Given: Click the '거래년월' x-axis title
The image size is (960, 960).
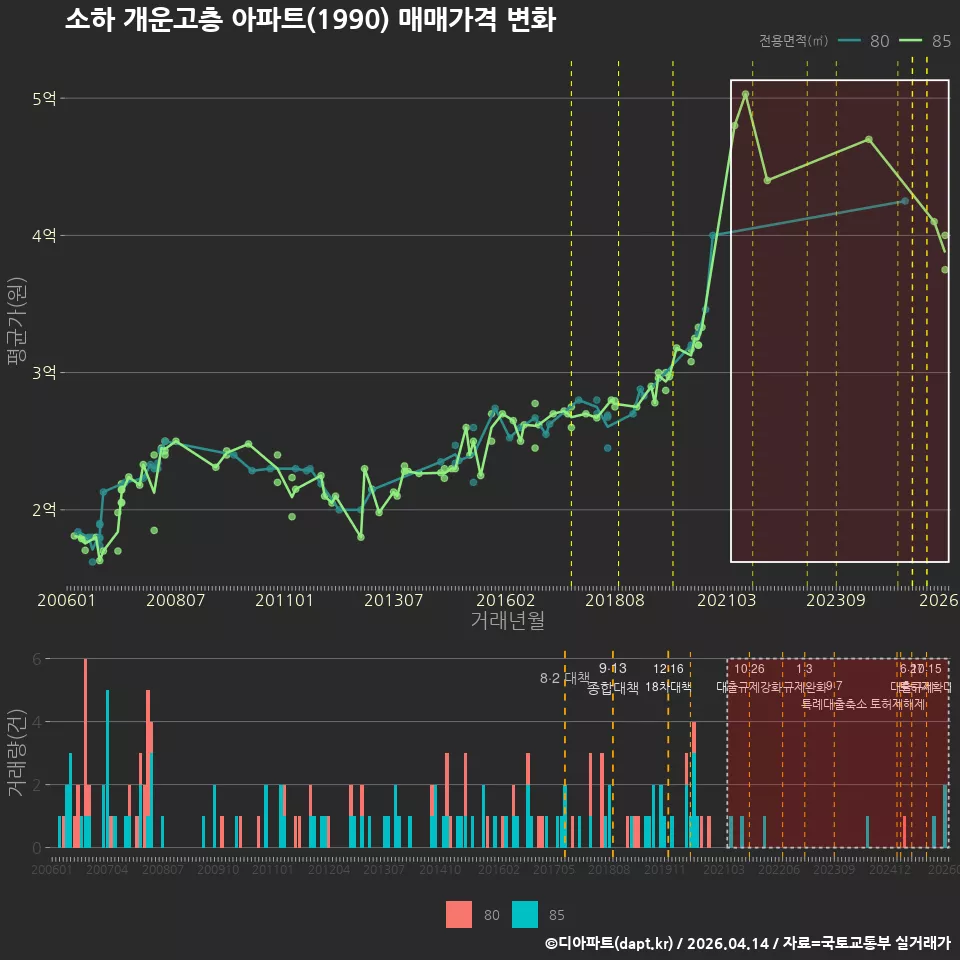Looking at the screenshot, I should 508,620.
